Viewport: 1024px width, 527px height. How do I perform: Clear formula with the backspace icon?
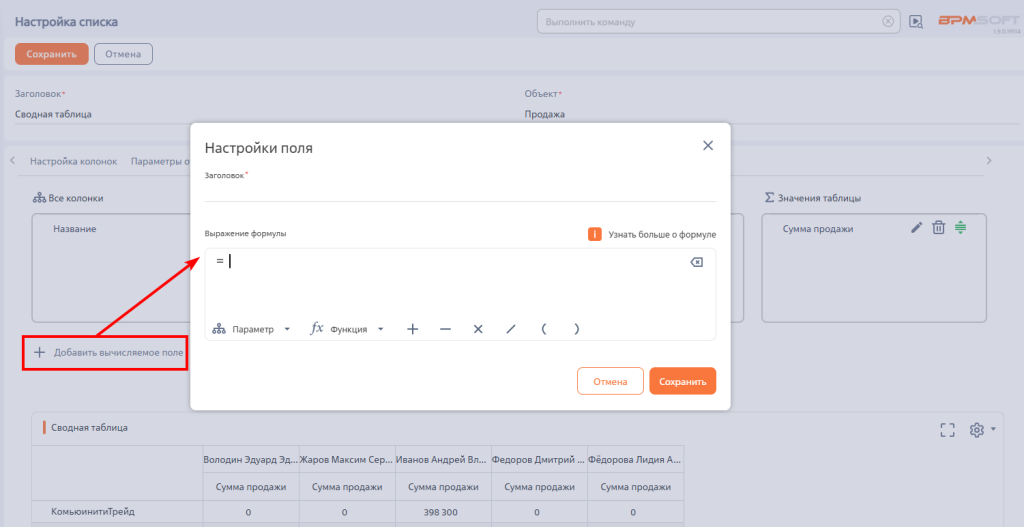point(697,262)
